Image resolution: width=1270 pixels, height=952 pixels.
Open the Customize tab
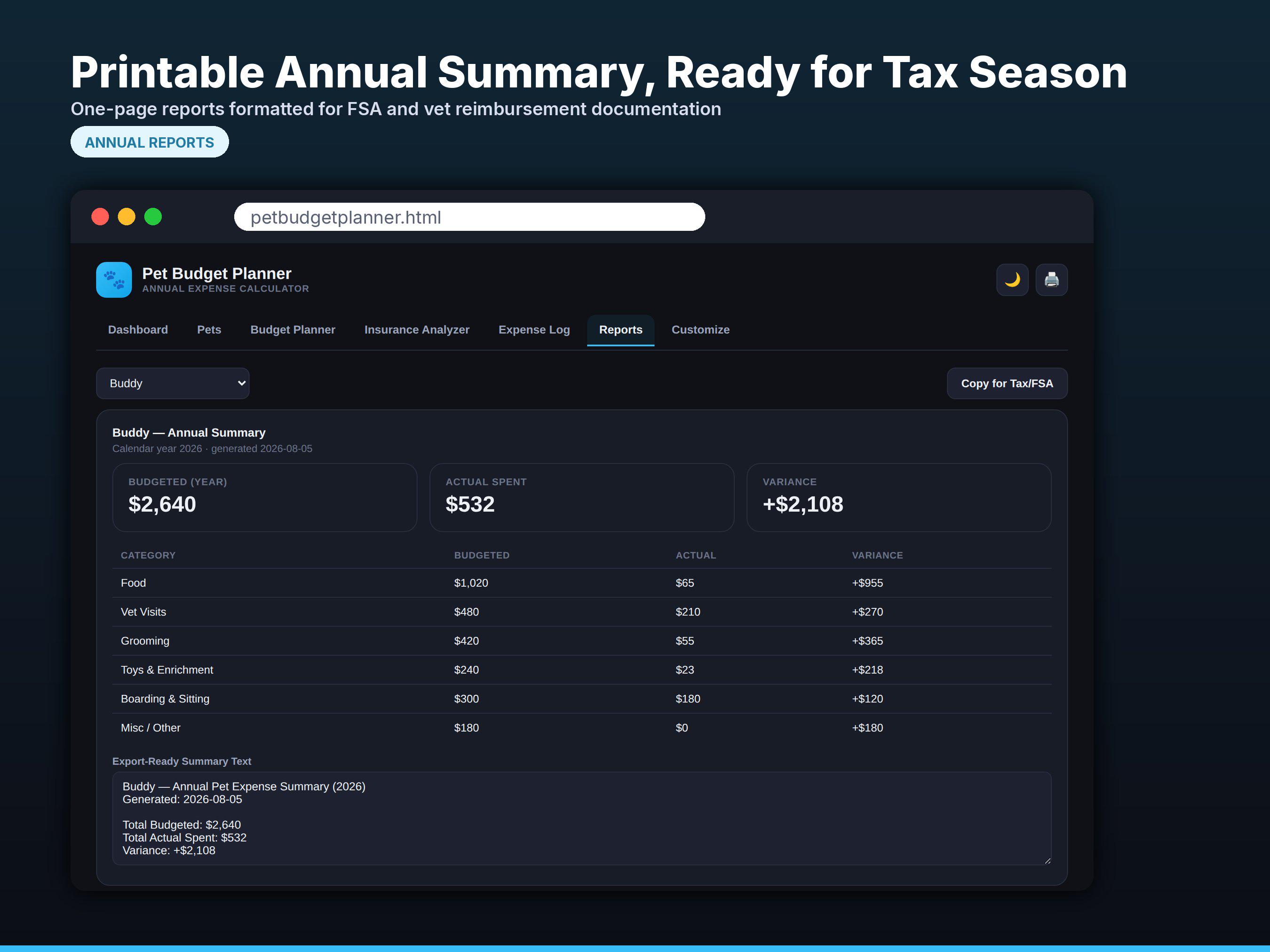pyautogui.click(x=700, y=330)
